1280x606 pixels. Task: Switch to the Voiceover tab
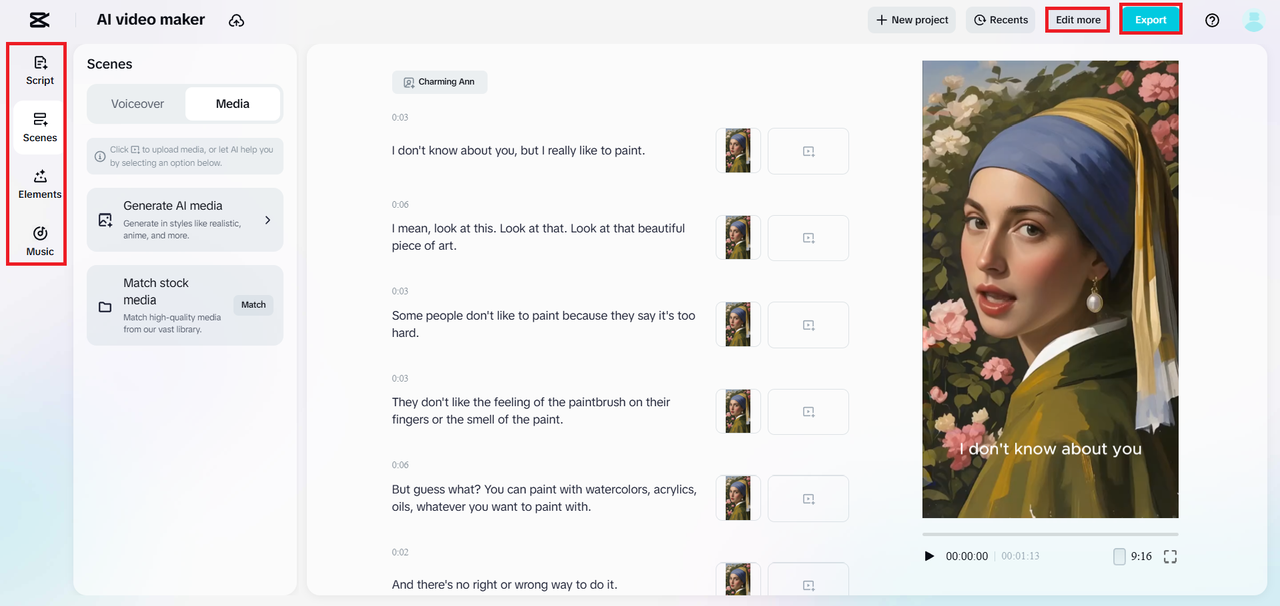click(138, 103)
